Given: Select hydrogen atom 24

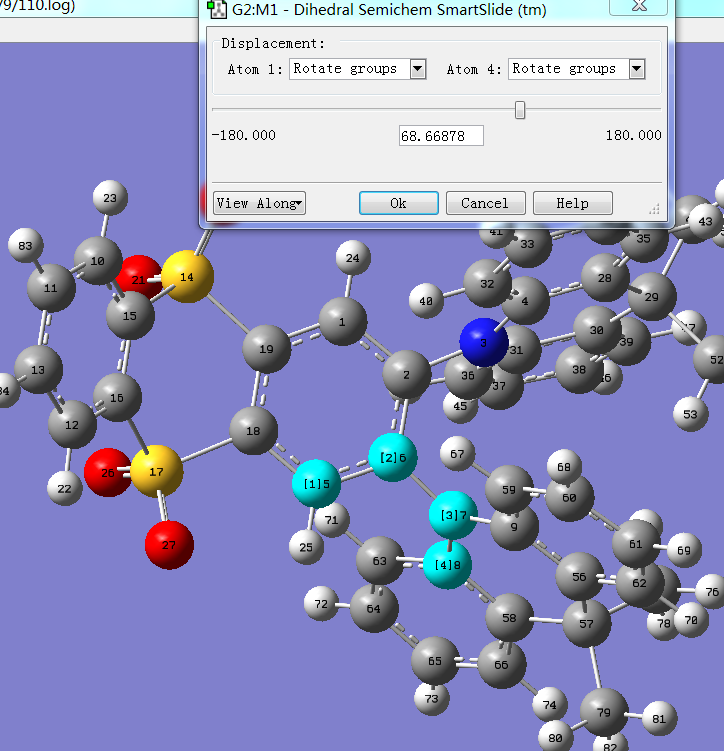Looking at the screenshot, I should 353,258.
